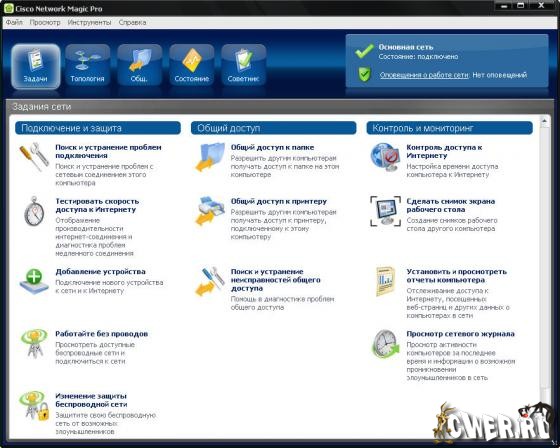Click the desktop screenshot monitor icon
This screenshot has width=560, height=448.
(385, 211)
